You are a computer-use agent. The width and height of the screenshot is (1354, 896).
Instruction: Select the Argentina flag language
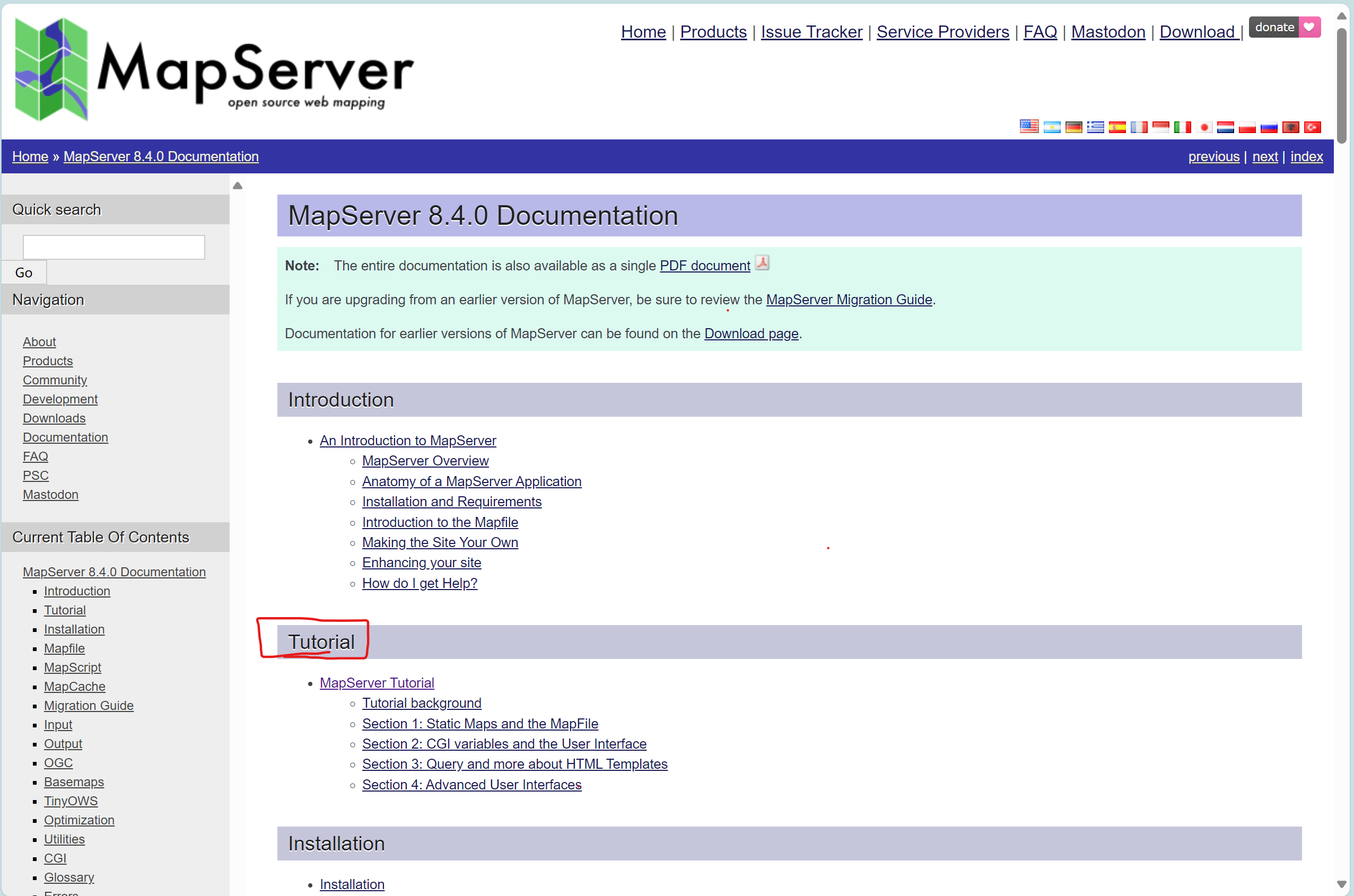[1052, 127]
